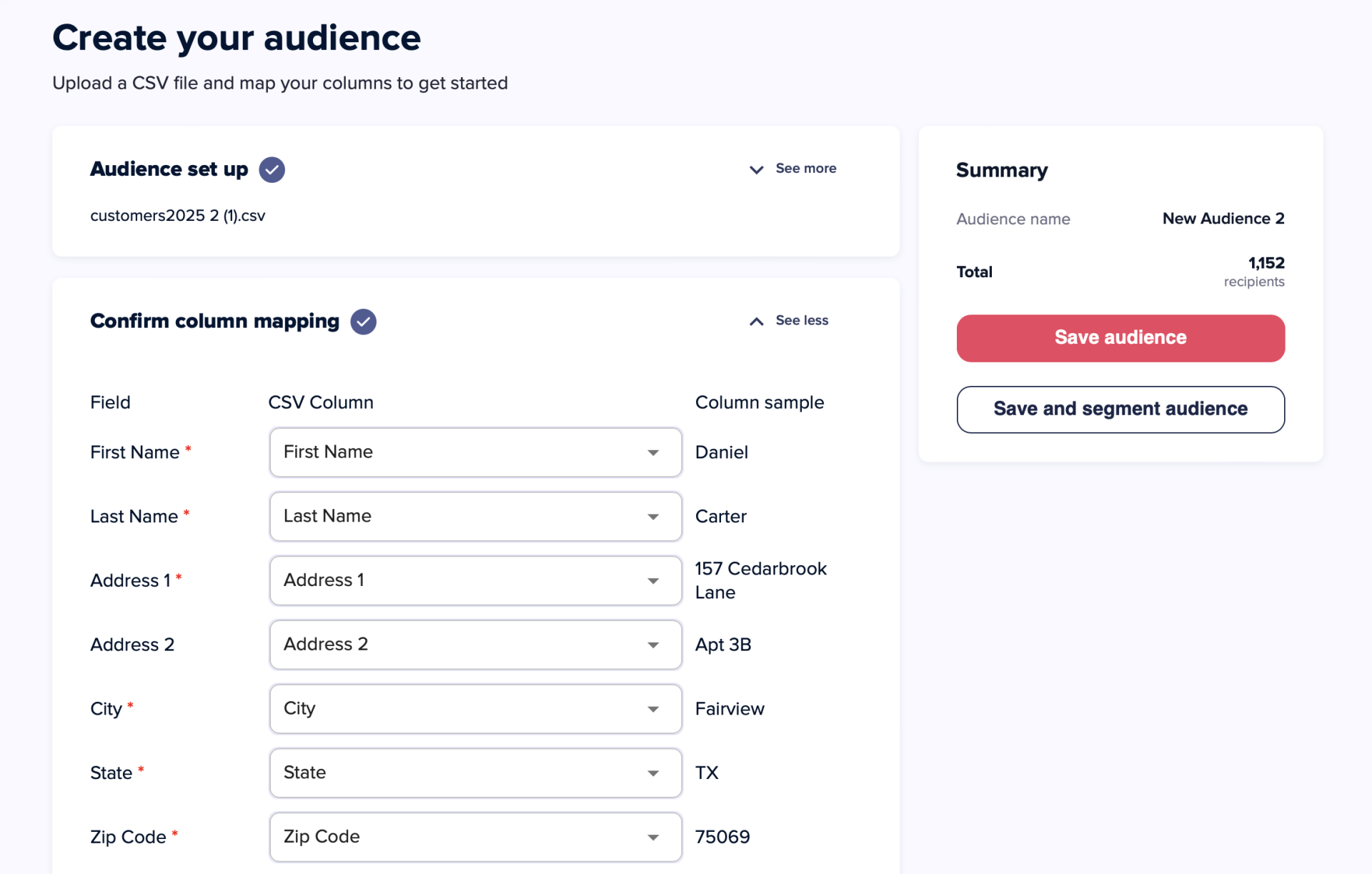Click the Apt 3B column sample
The width and height of the screenshot is (1372, 874).
723,645
